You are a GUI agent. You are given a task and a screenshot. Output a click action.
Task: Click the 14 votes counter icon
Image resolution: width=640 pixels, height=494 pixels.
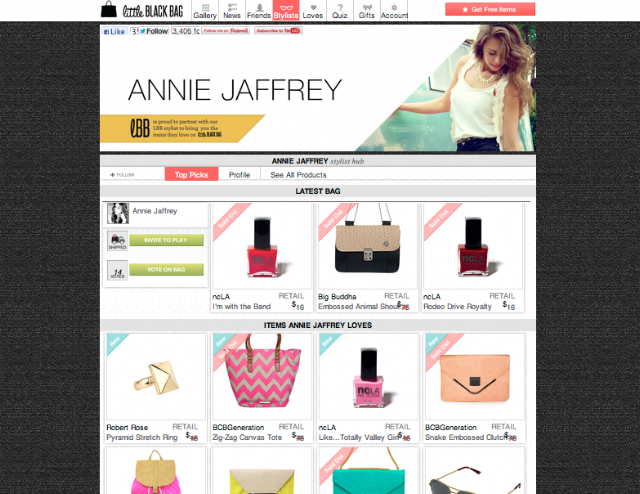118,270
